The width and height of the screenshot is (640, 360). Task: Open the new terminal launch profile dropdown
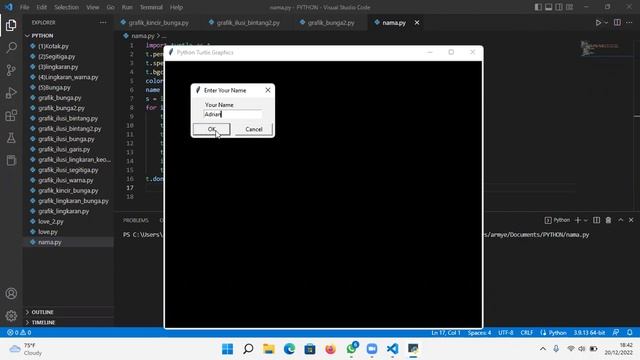pos(586,220)
